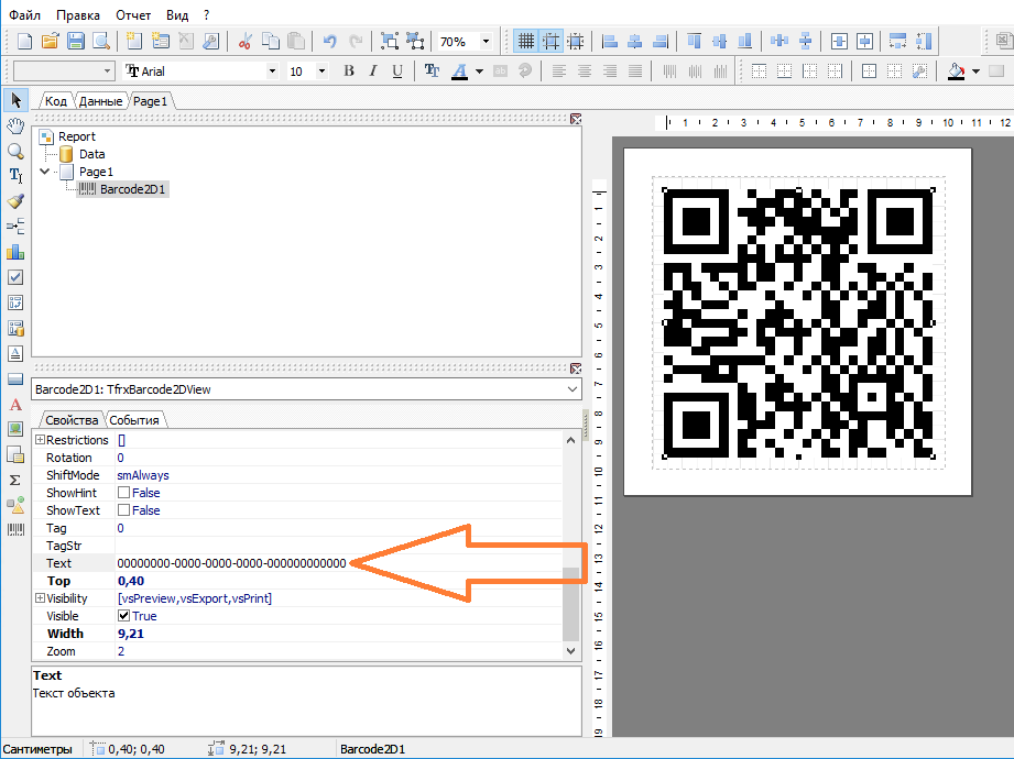Insert a red letter A text object
1014x759 pixels.
(x=16, y=405)
